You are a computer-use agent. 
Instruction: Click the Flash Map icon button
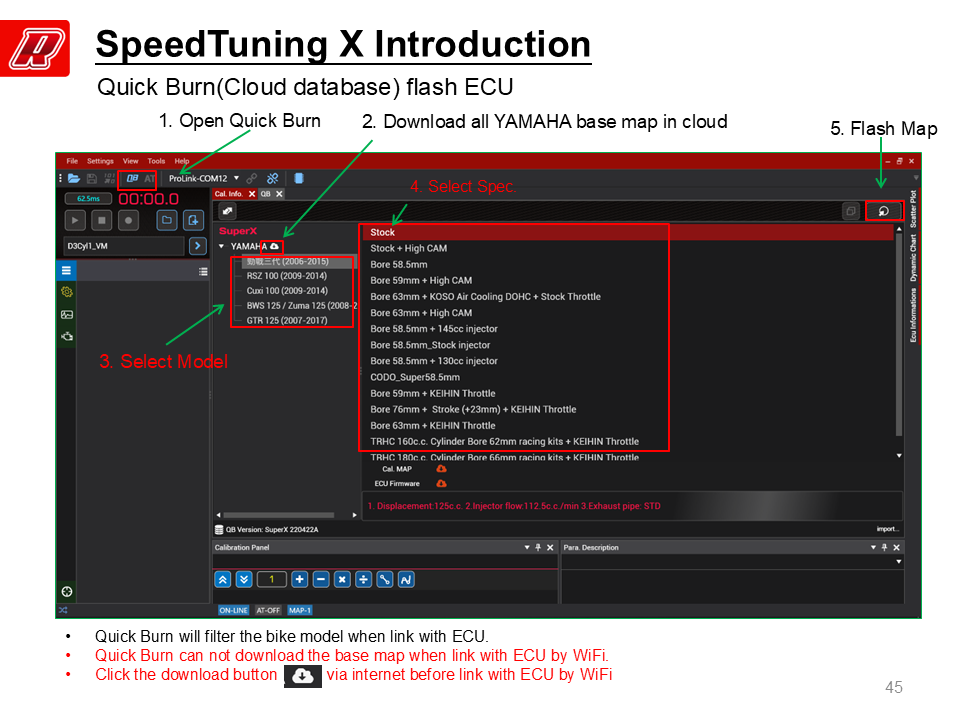pos(883,211)
